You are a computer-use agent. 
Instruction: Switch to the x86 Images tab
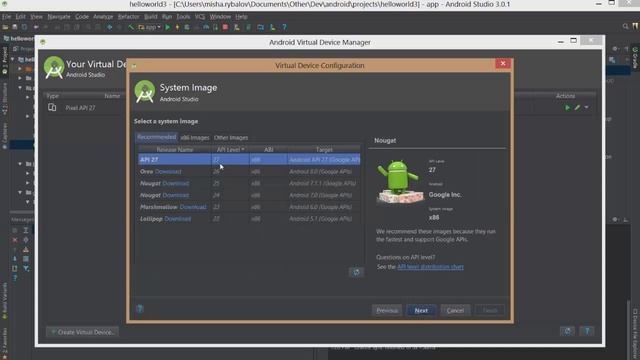pos(195,138)
